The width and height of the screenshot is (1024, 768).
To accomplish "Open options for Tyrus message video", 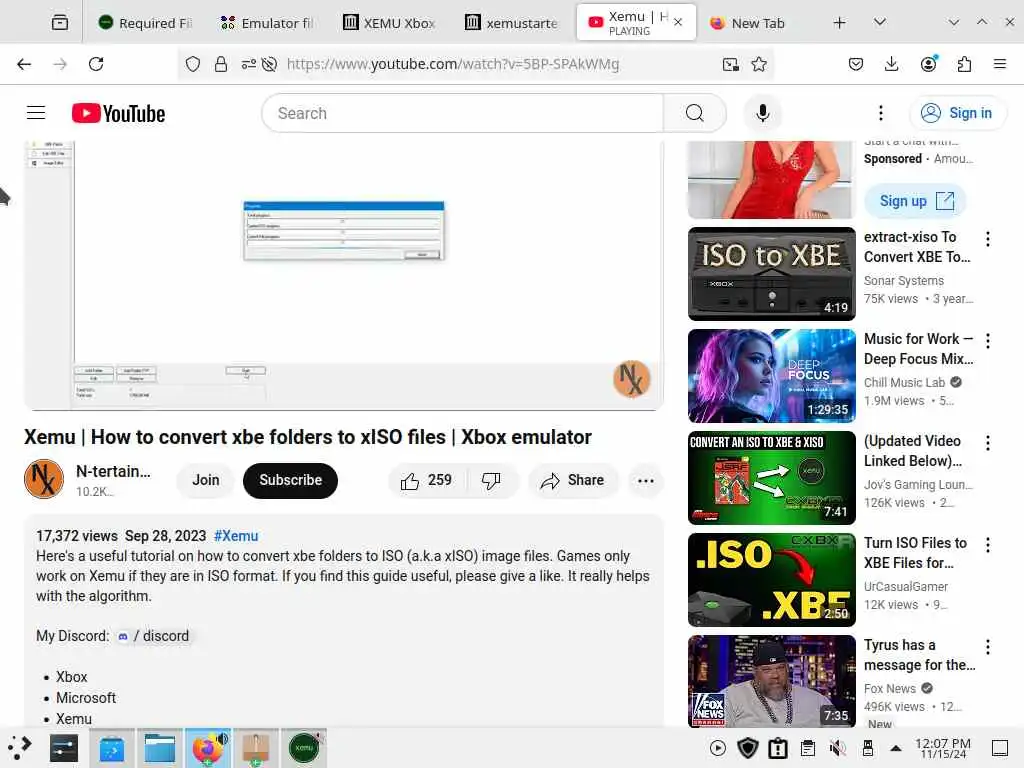I will pyautogui.click(x=988, y=647).
